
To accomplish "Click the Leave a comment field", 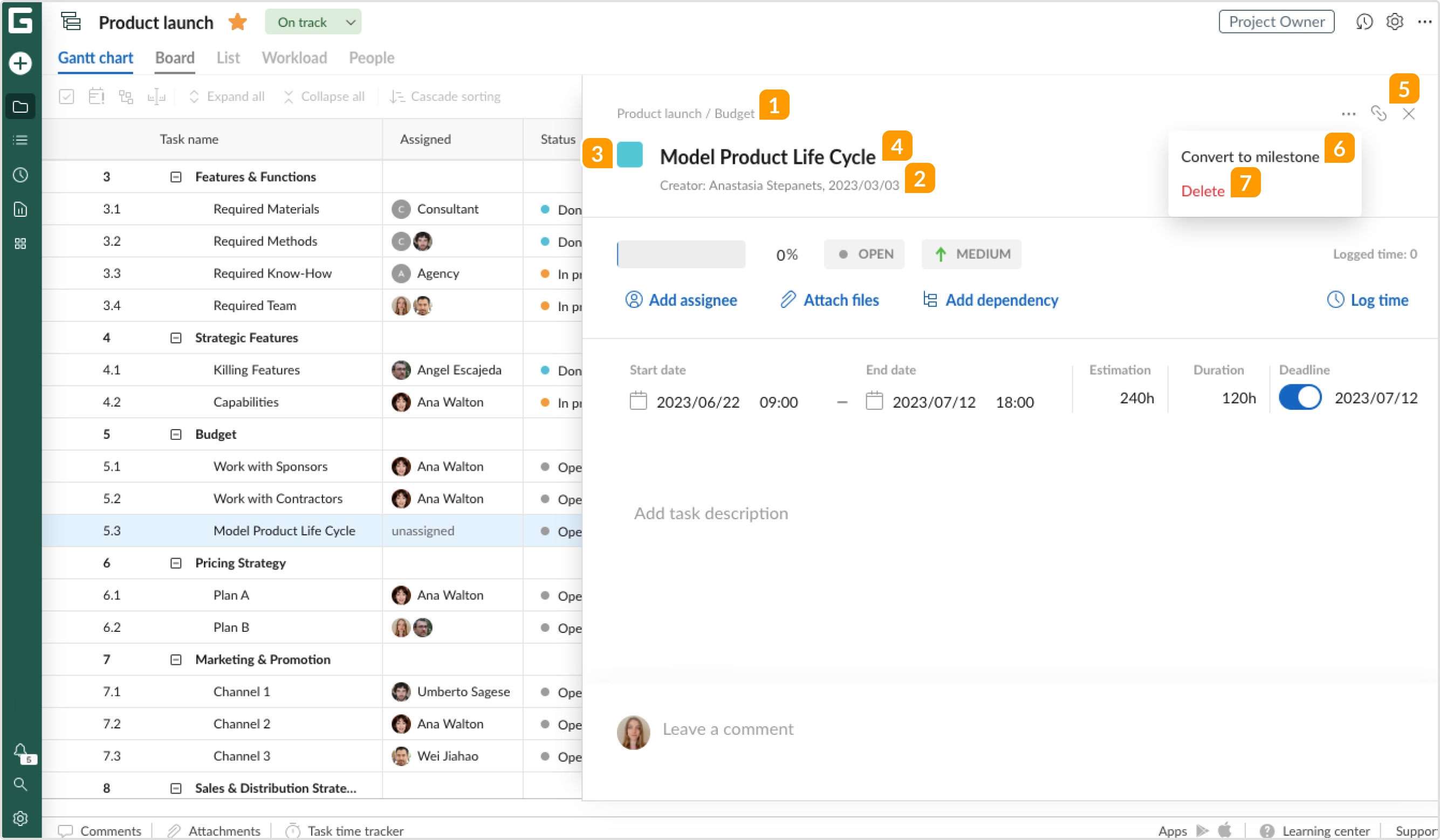I will [728, 729].
